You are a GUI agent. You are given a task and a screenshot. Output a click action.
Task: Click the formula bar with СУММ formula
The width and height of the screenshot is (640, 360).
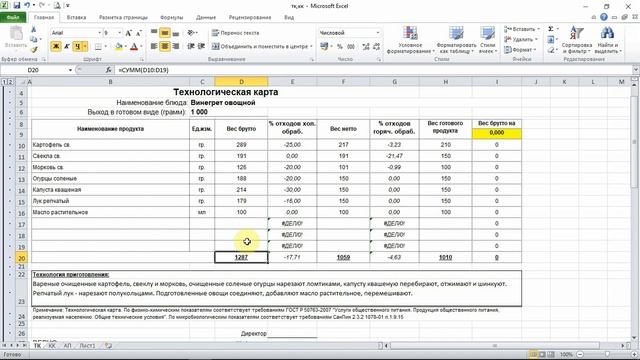pyautogui.click(x=373, y=70)
